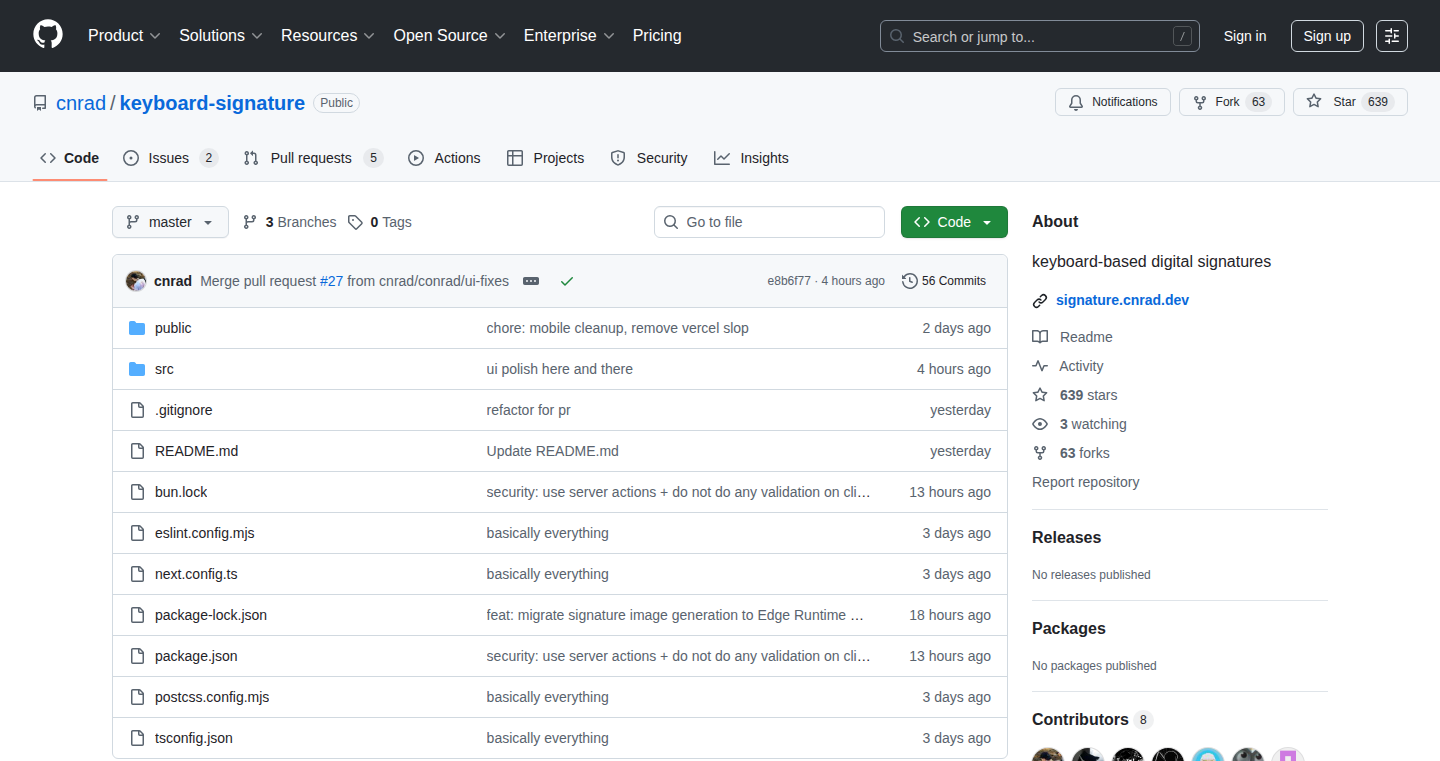
Task: Click the eye icon beside 3 watching
Action: point(1040,424)
